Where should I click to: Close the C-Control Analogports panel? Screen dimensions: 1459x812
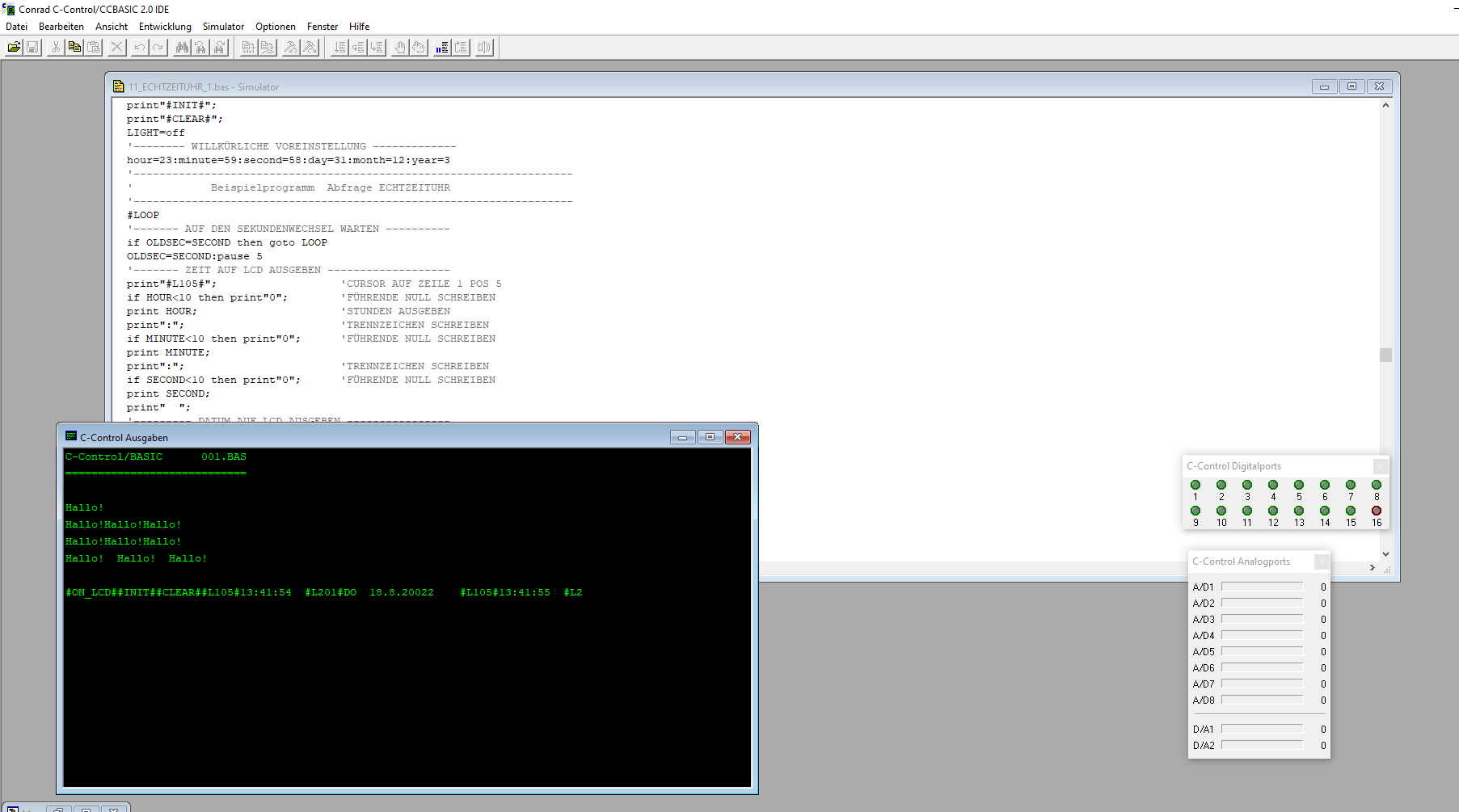(x=1321, y=562)
